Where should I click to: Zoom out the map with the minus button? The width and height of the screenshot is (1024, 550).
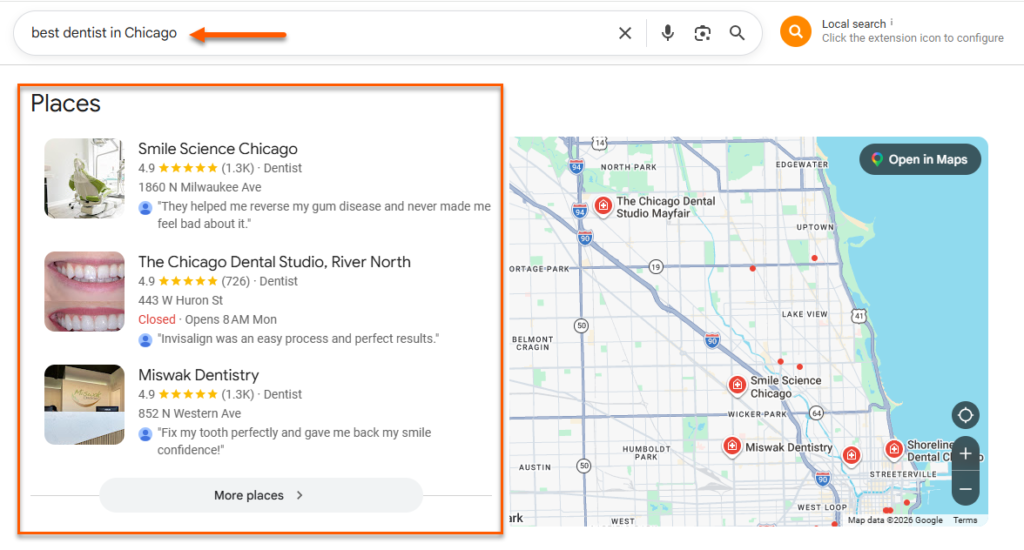(x=965, y=489)
